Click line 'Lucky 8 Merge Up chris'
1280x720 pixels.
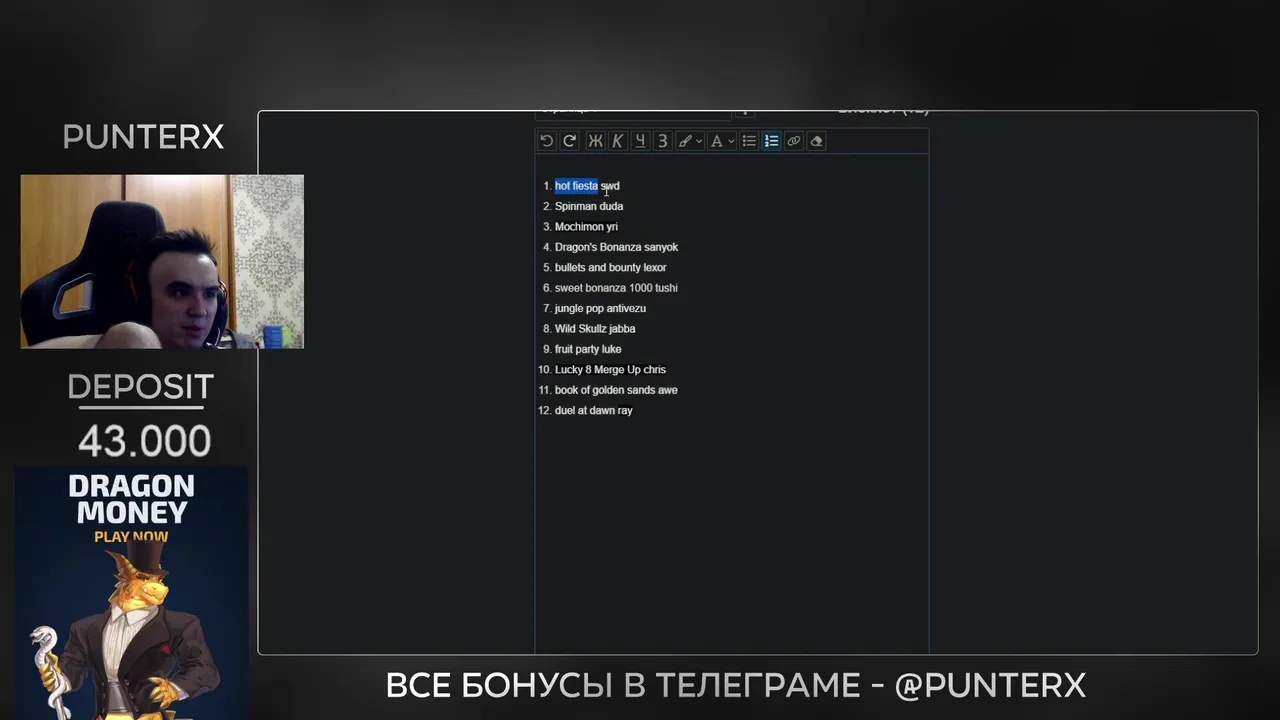tap(610, 370)
